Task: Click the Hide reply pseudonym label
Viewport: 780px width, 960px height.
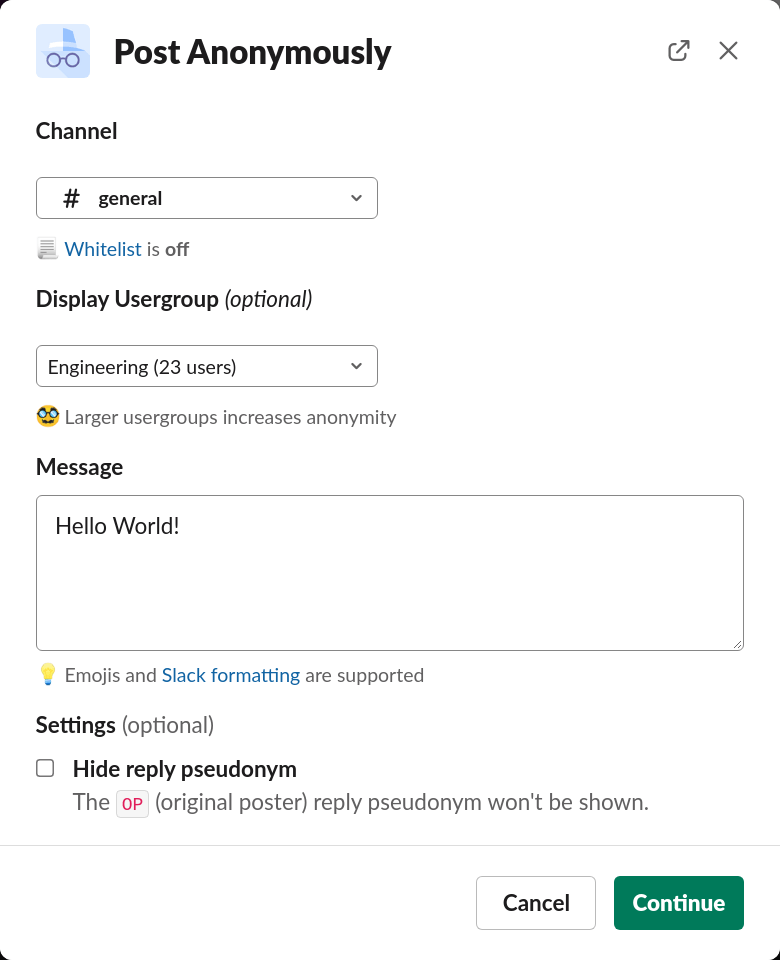Action: click(185, 769)
